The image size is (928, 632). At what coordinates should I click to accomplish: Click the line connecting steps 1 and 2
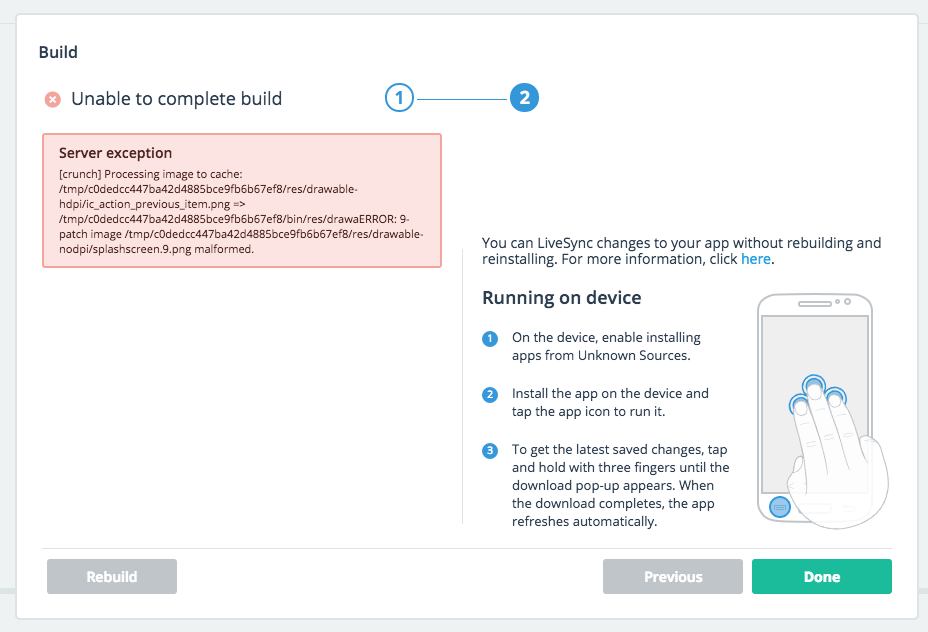461,99
